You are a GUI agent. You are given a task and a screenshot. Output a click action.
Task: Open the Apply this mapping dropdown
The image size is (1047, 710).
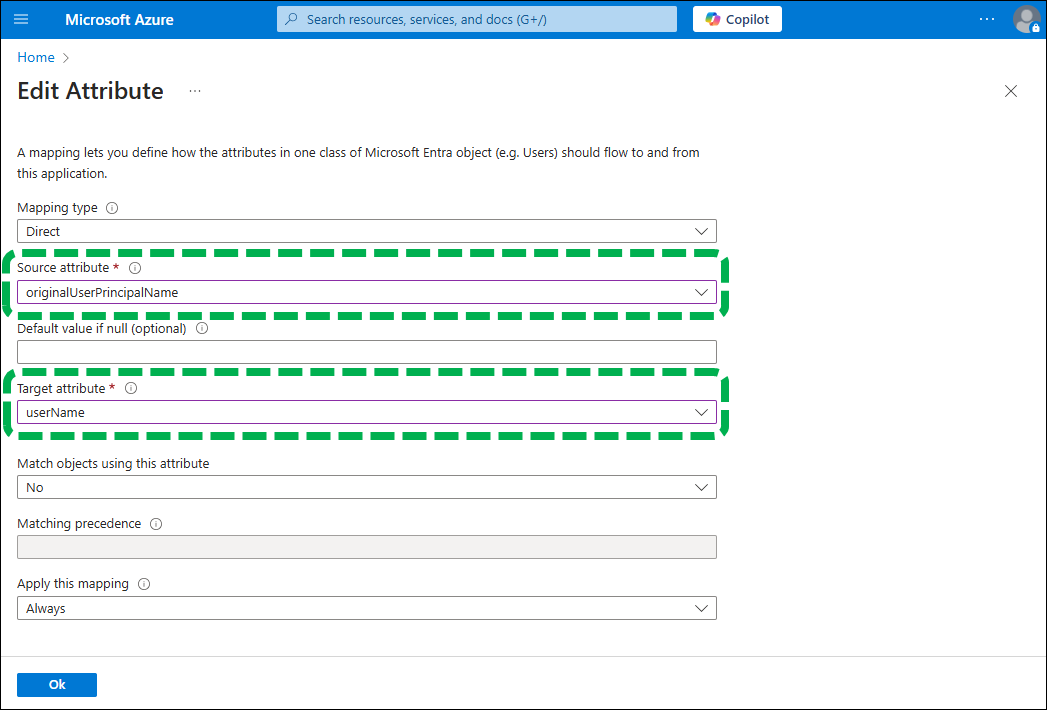tap(366, 608)
